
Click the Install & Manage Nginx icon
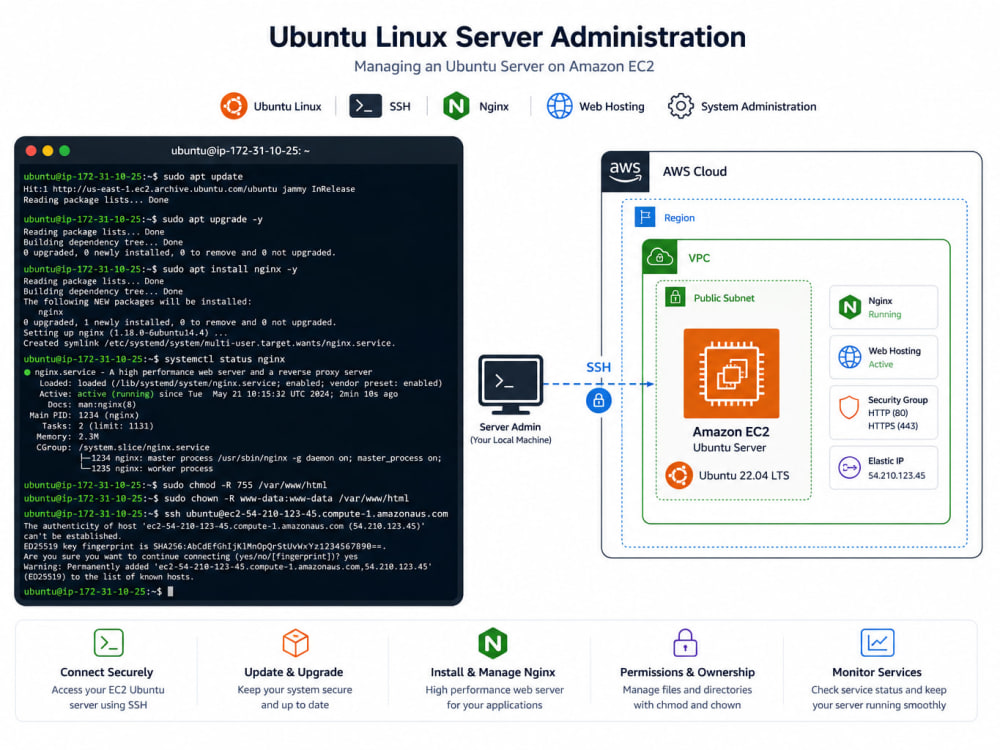click(493, 643)
